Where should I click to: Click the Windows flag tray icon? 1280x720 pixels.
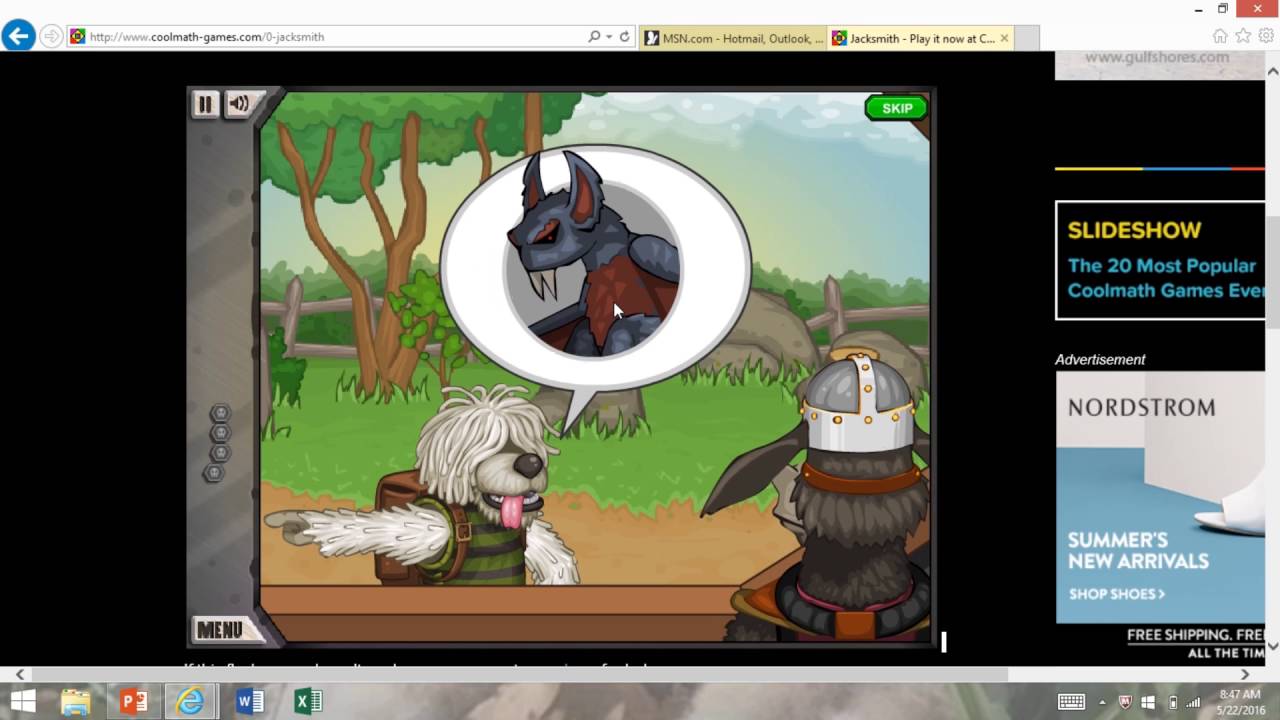pos(1148,702)
